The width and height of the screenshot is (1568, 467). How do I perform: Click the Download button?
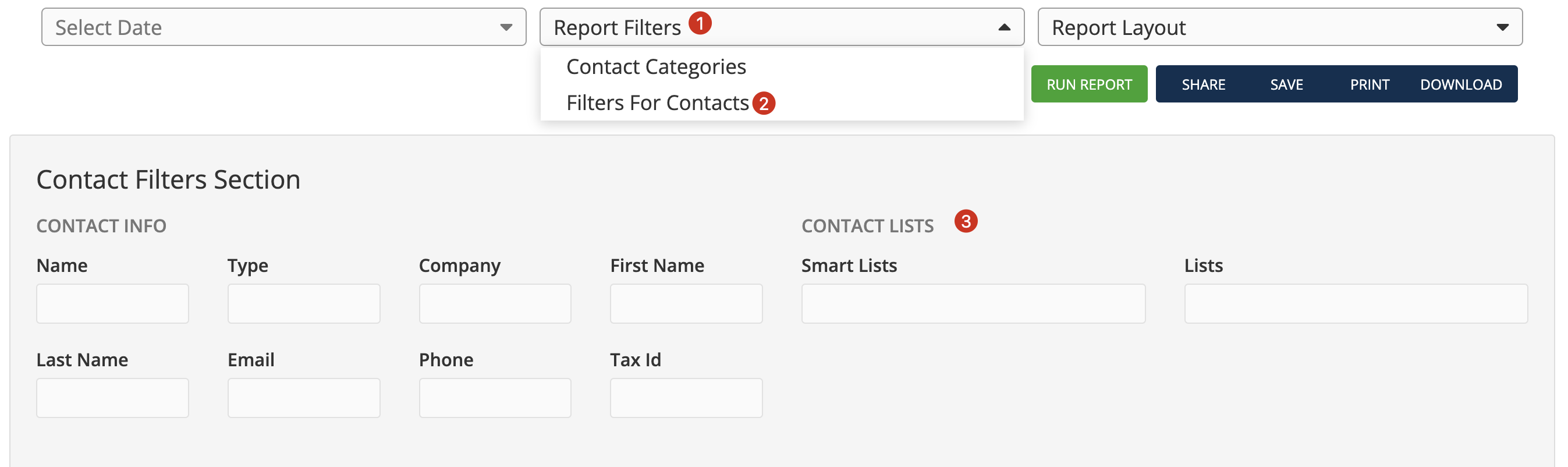coord(1461,84)
